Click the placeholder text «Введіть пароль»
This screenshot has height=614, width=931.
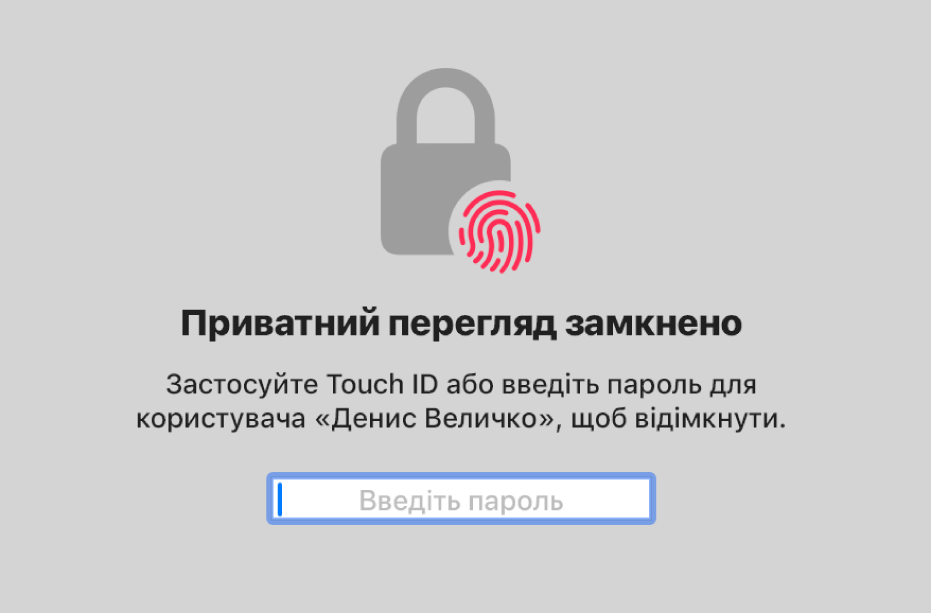pos(461,501)
